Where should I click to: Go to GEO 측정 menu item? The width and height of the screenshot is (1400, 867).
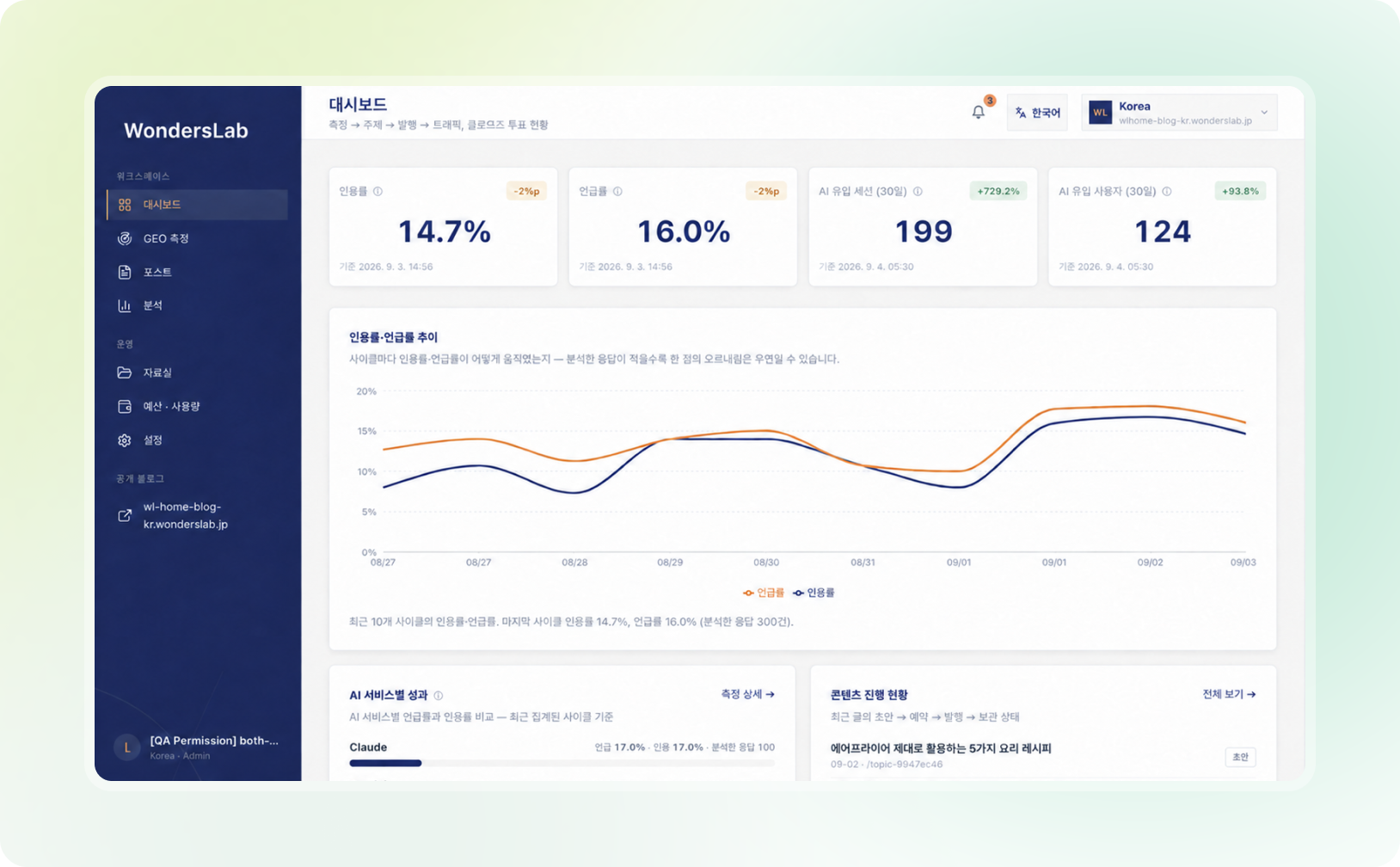coord(198,238)
